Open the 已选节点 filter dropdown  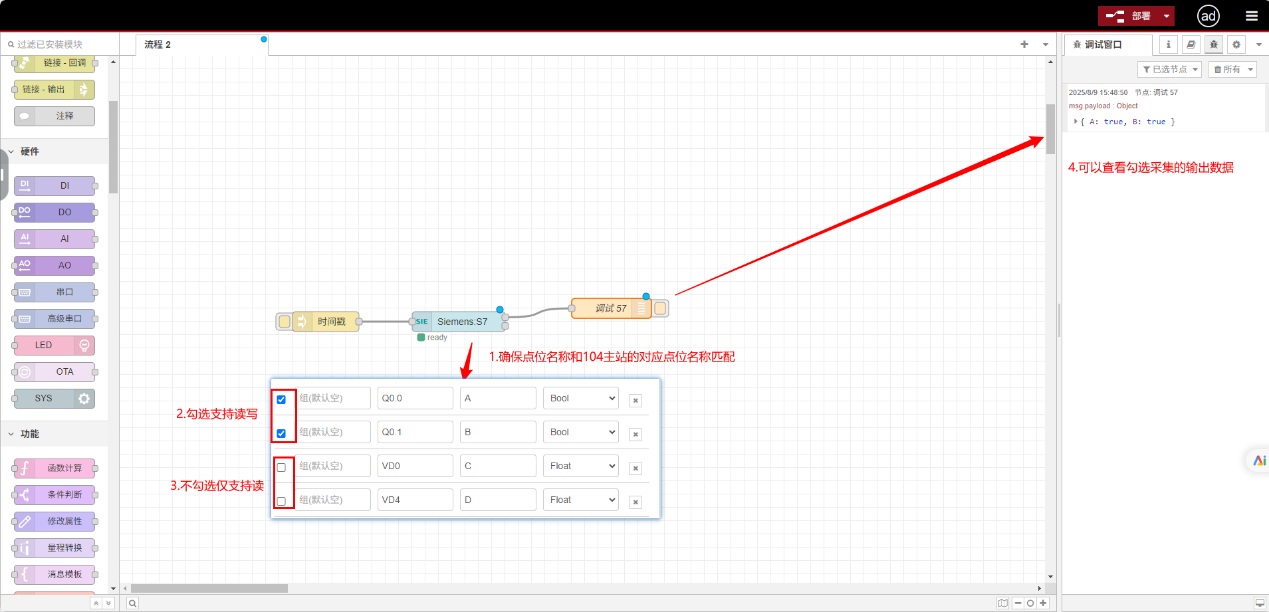click(1169, 69)
